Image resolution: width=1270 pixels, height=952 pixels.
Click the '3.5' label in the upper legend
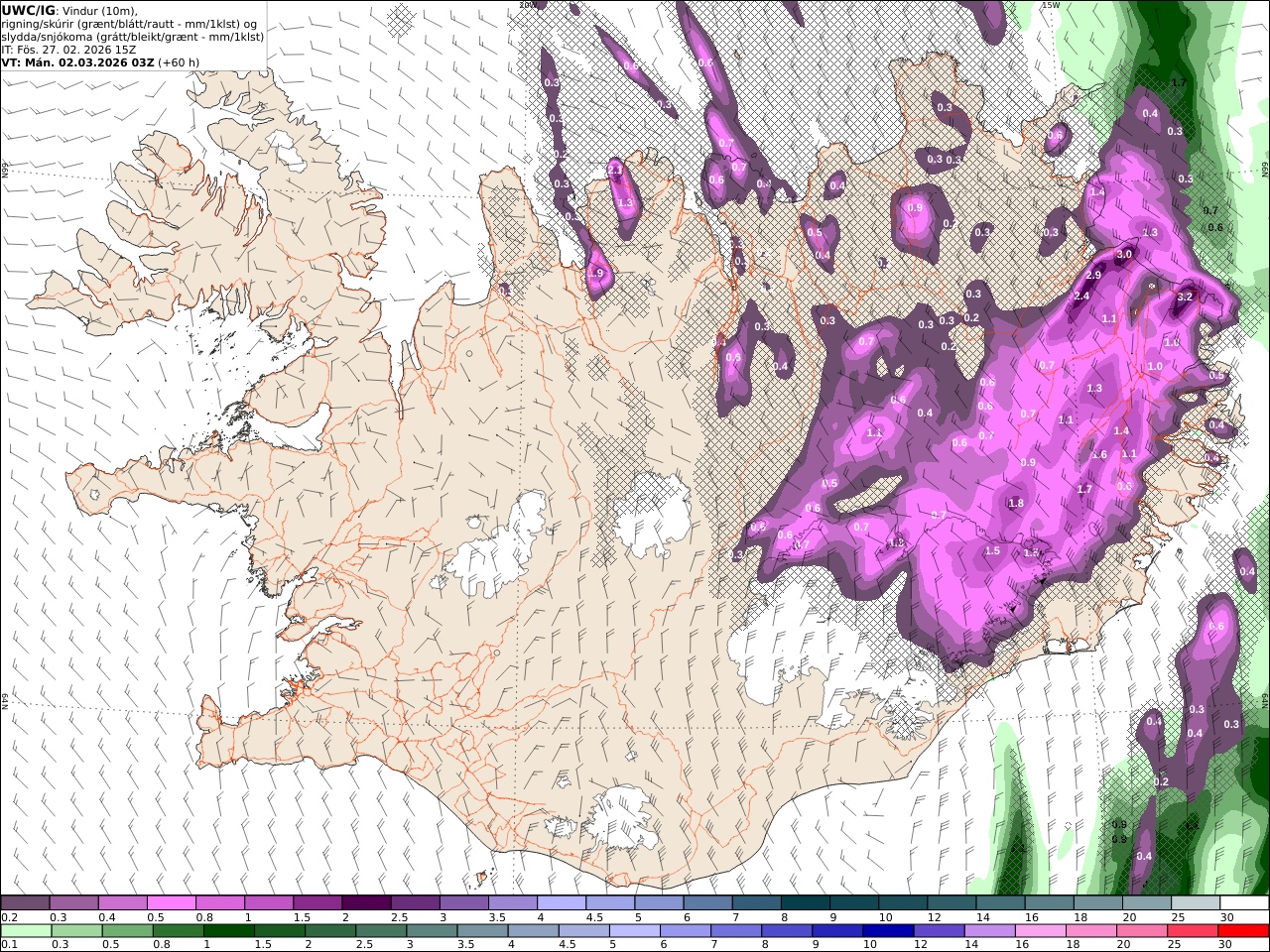pos(497,917)
